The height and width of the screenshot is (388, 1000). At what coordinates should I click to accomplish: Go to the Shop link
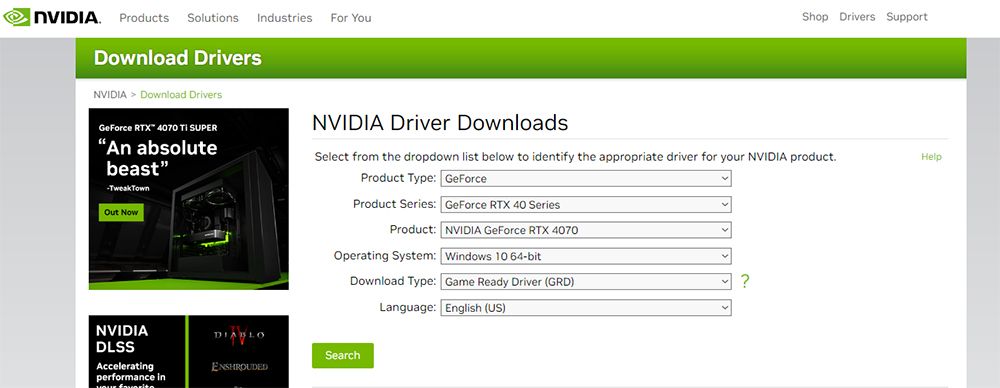(815, 17)
